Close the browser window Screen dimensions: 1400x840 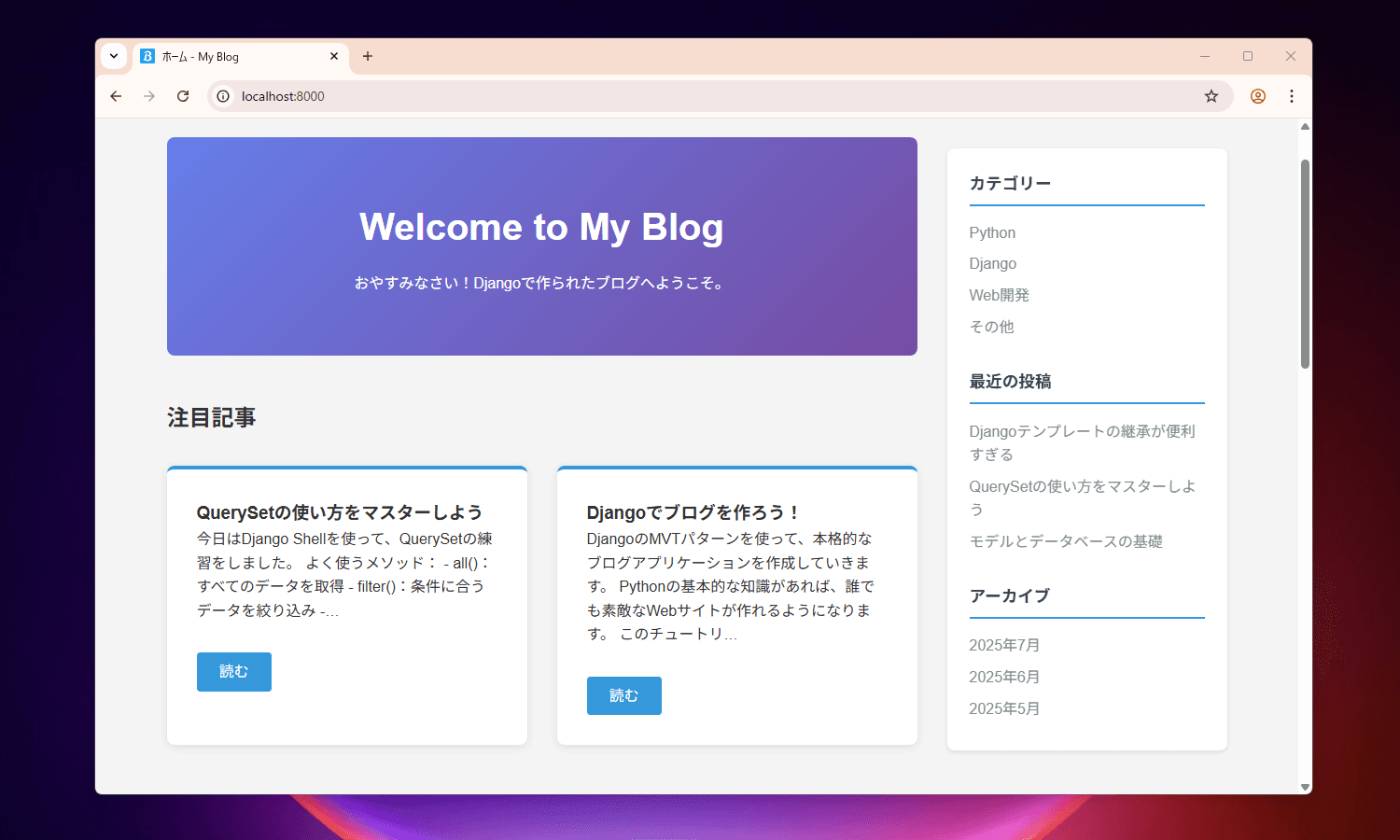pos(1291,57)
